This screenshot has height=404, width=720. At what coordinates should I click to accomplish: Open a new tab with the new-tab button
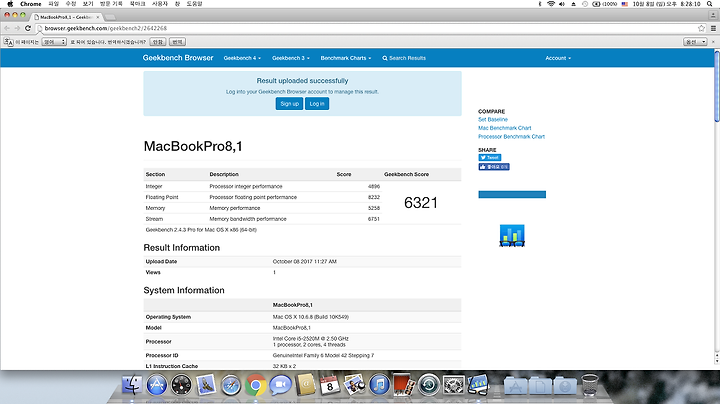110,17
